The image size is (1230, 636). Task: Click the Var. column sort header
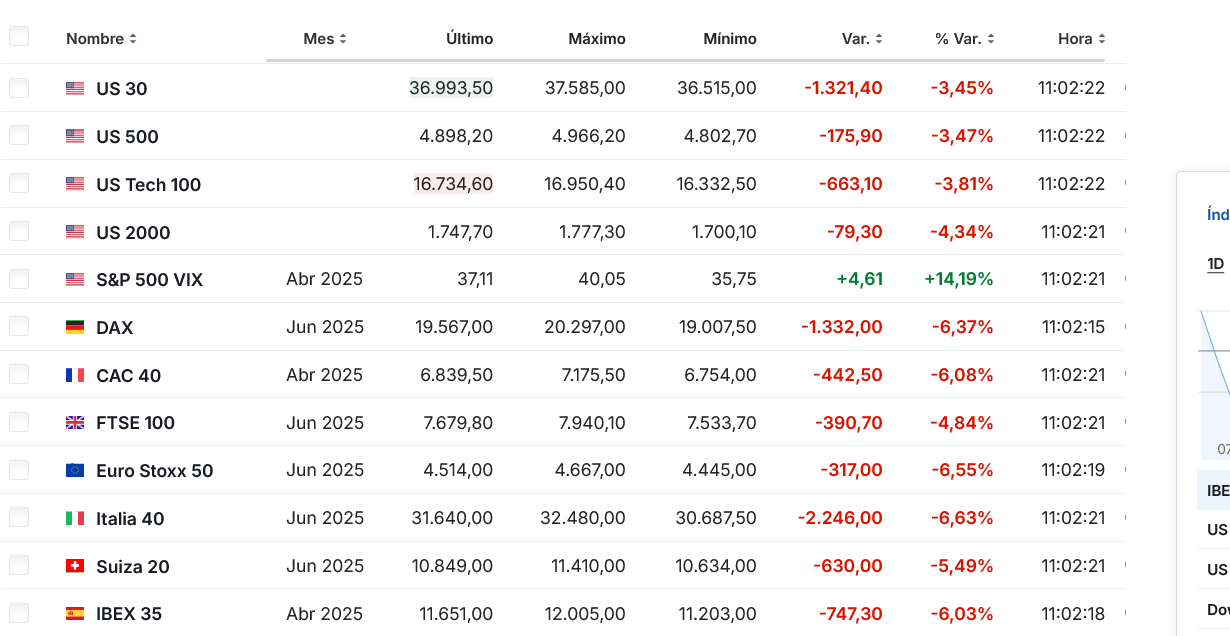coord(862,39)
